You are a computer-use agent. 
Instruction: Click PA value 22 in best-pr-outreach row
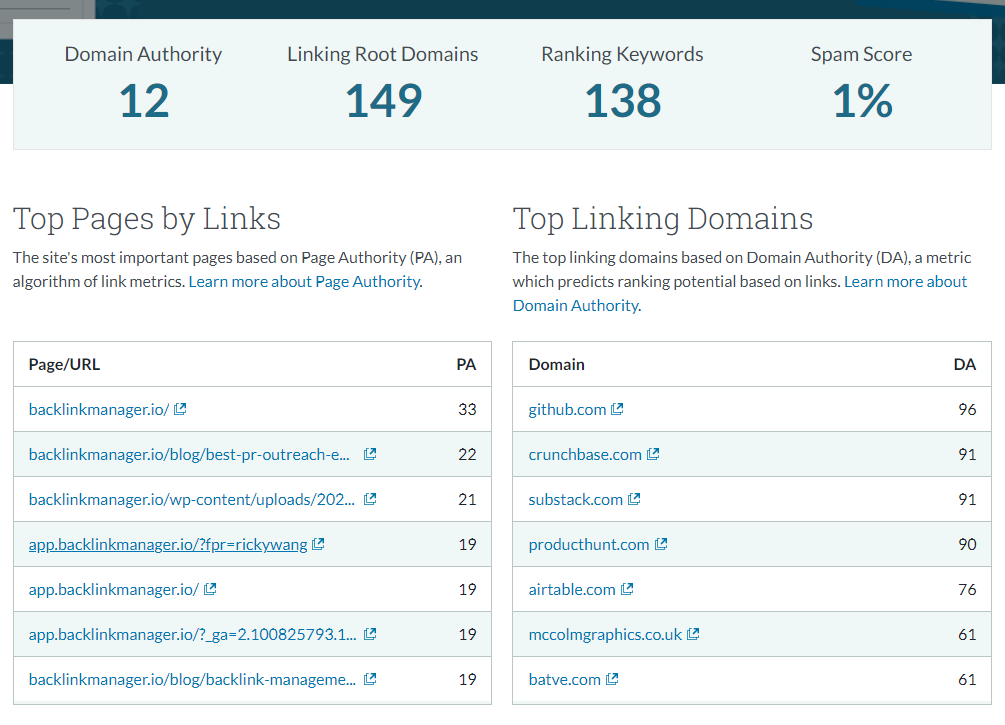tap(467, 454)
